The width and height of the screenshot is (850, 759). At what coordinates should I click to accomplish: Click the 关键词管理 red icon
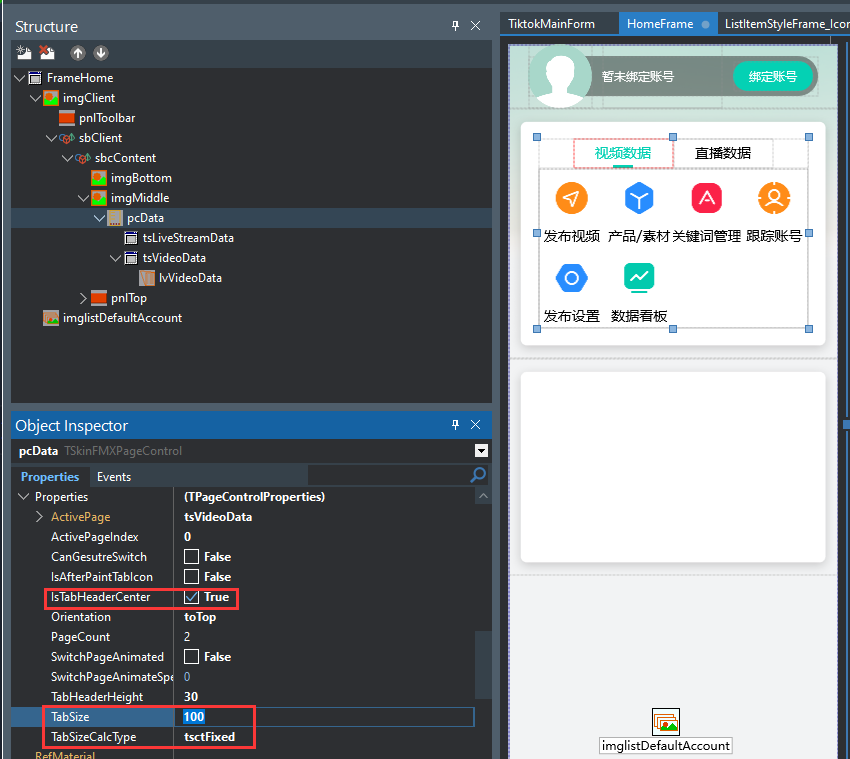click(706, 198)
